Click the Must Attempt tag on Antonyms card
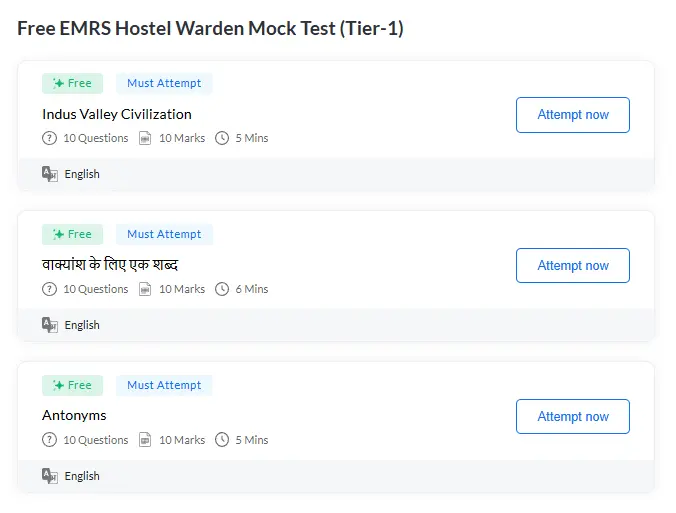The image size is (676, 513). 164,385
